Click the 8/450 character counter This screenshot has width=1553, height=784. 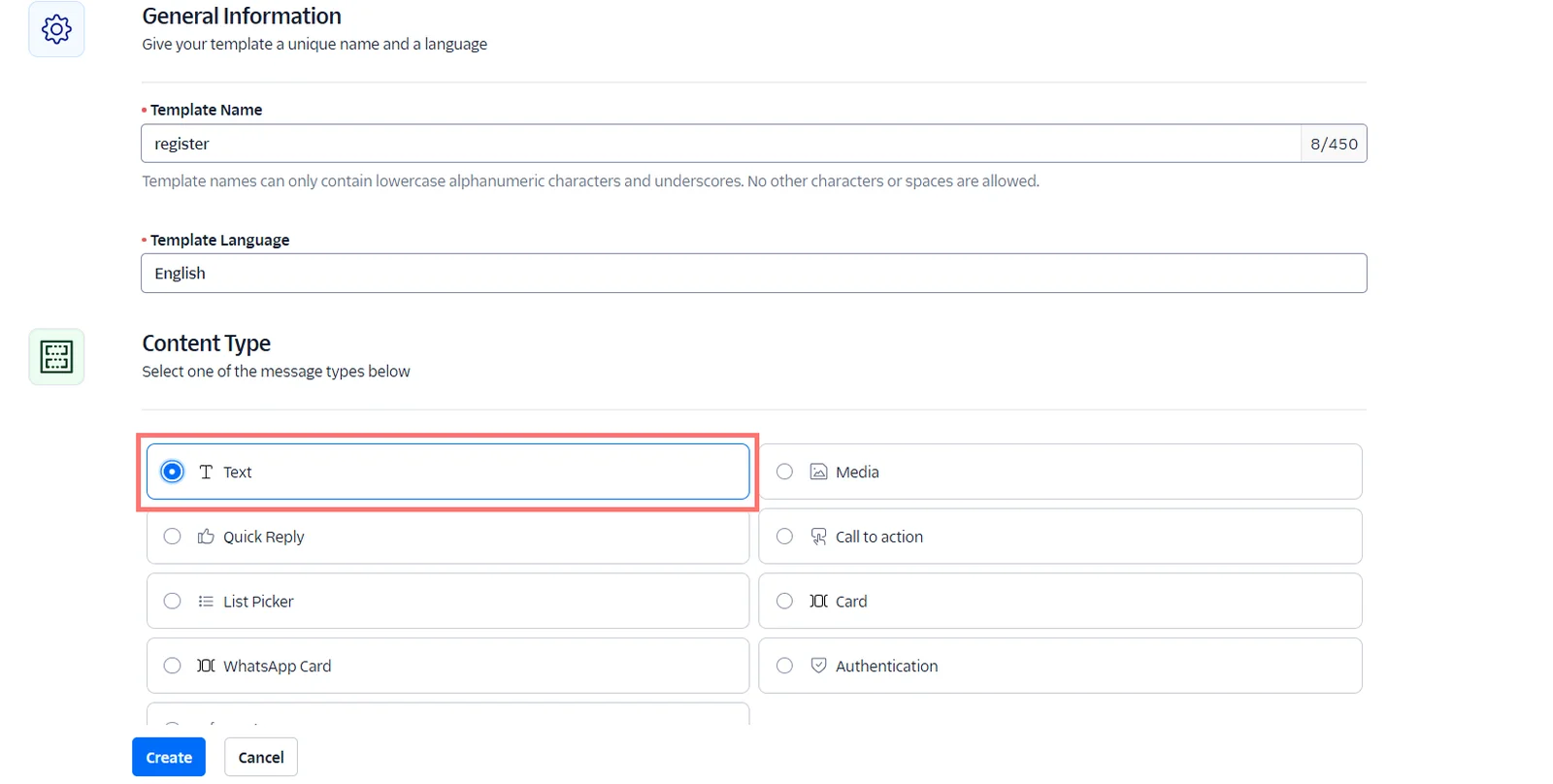point(1334,144)
